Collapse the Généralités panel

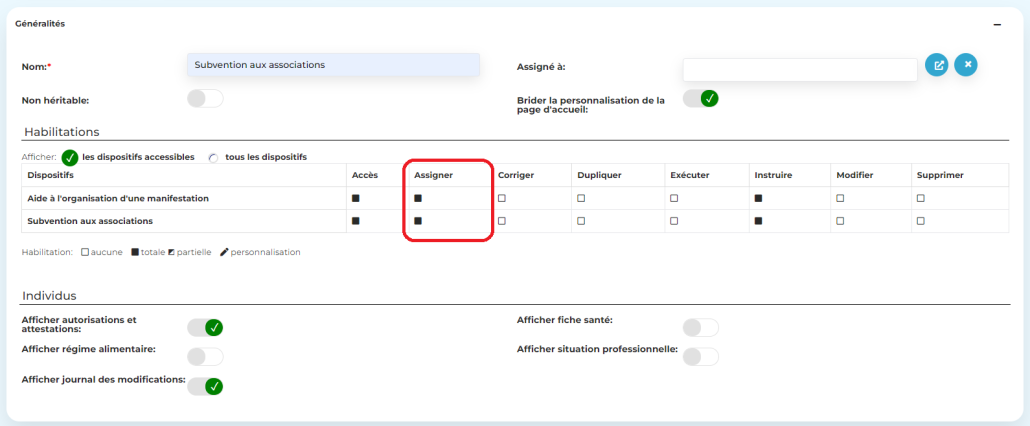(996, 24)
